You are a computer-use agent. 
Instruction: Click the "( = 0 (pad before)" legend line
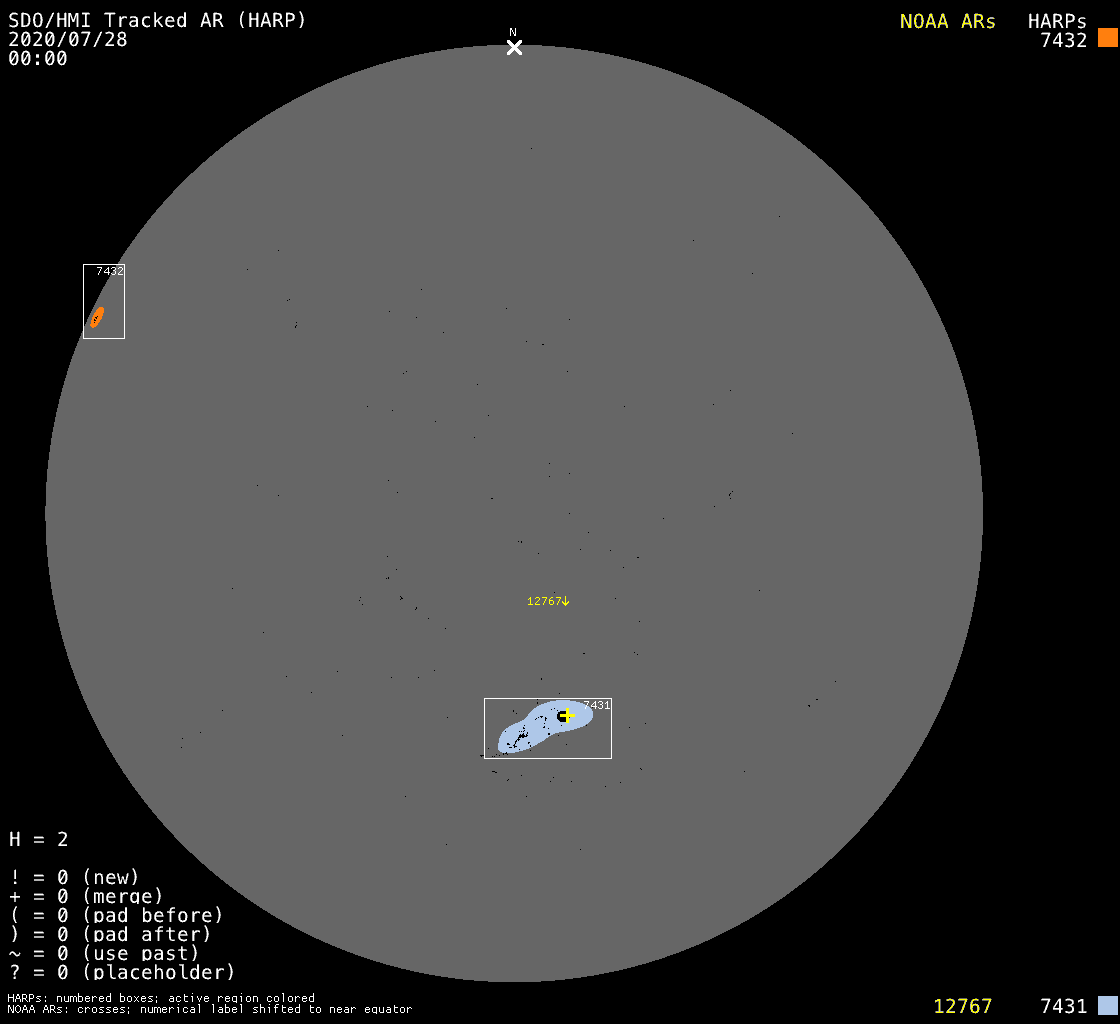pos(116,915)
